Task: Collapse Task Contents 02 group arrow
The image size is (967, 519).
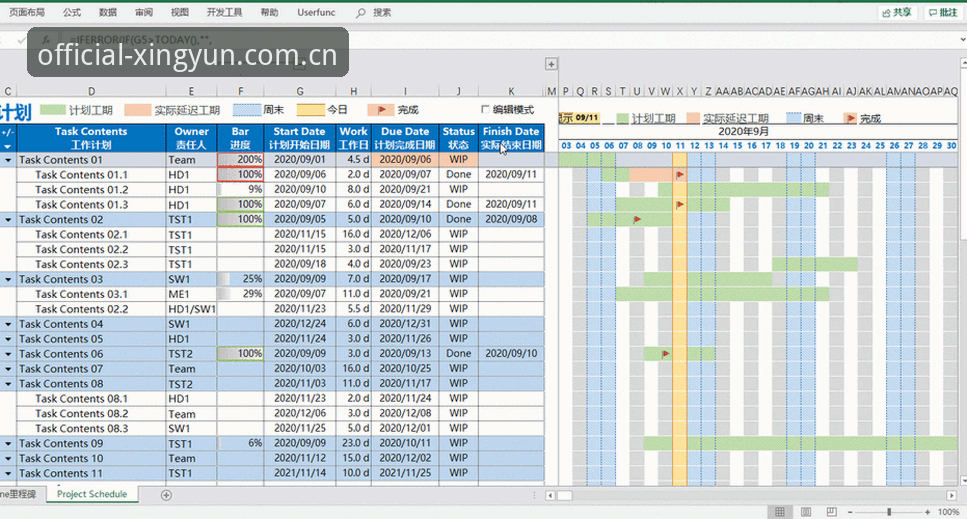Action: click(x=8, y=220)
